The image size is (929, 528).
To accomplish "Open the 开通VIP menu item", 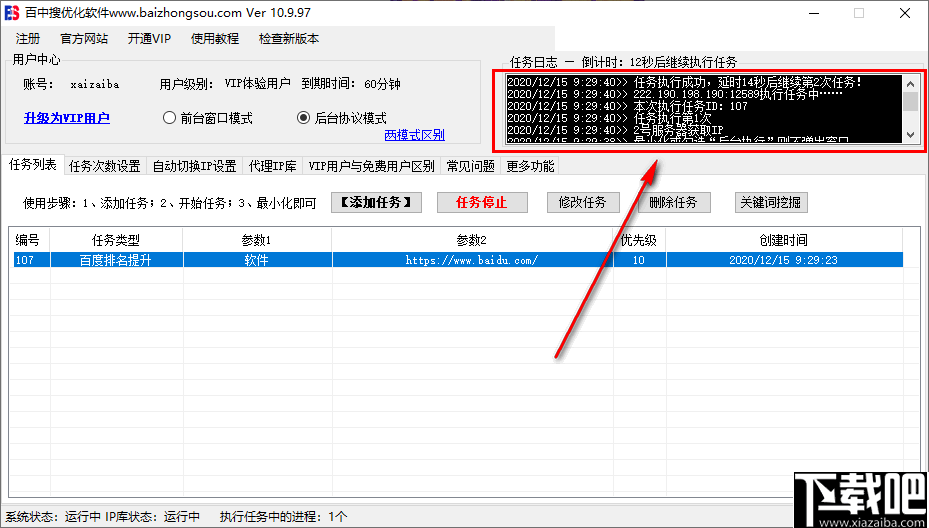I will (x=149, y=39).
